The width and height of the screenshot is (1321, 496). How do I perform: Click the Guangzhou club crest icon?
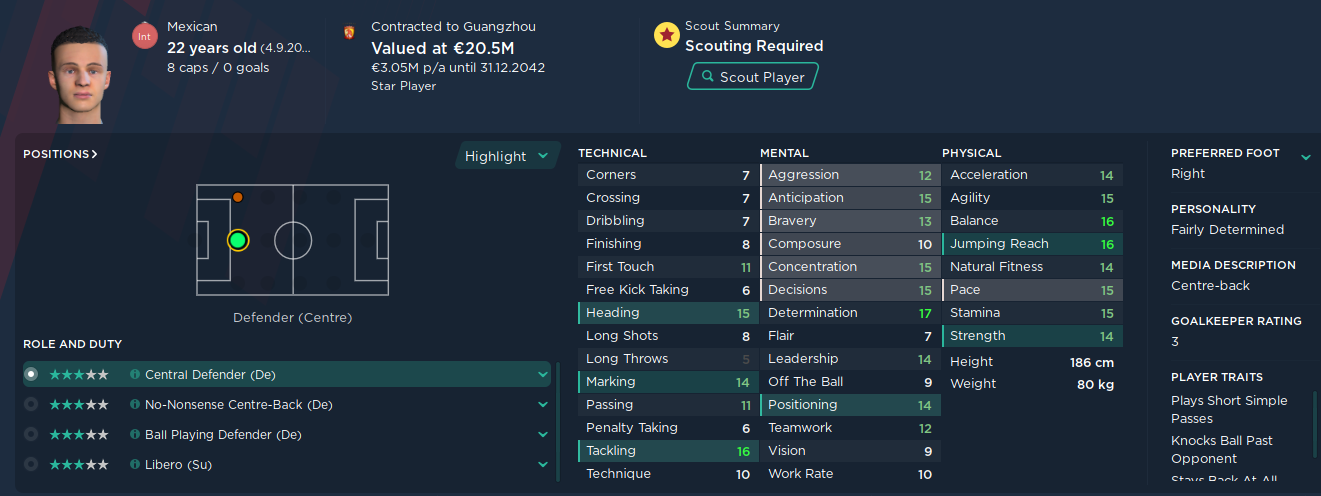(349, 32)
